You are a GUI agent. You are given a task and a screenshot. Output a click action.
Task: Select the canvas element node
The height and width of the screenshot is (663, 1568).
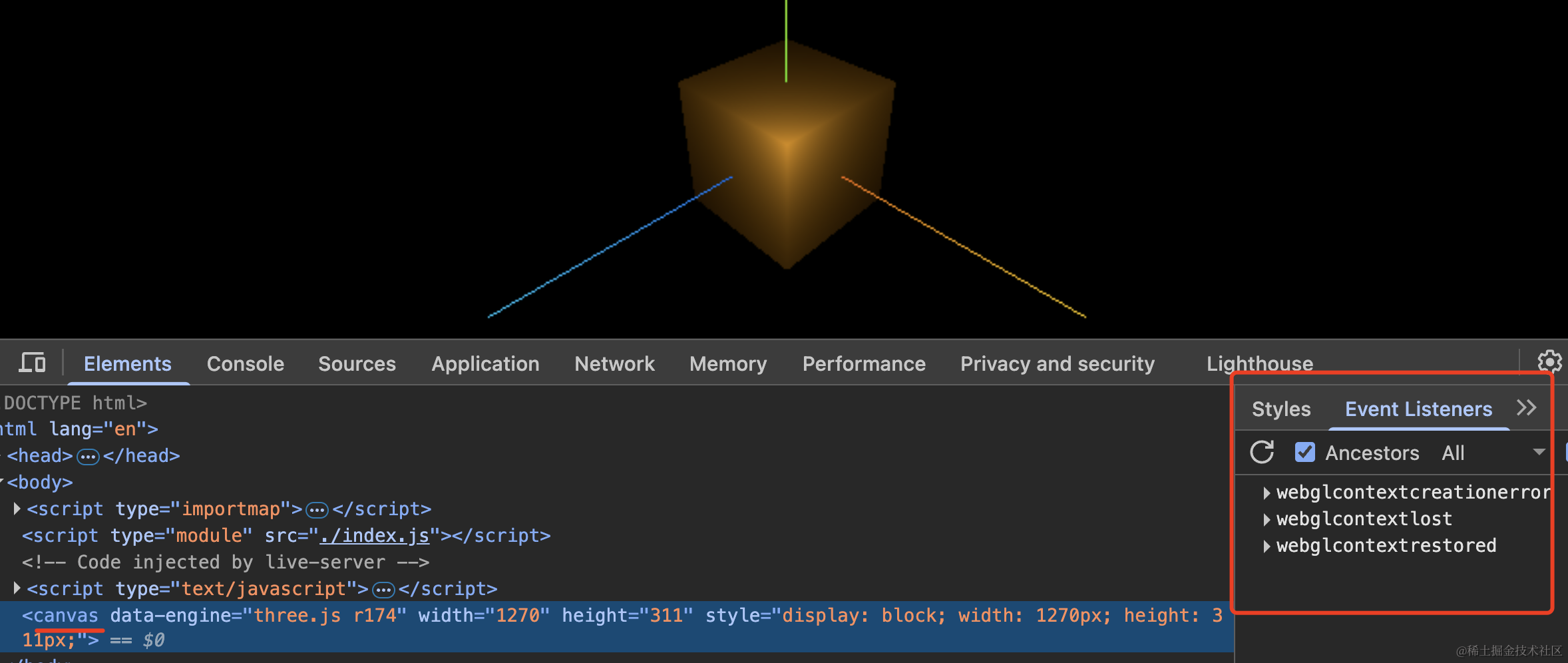tap(616, 627)
